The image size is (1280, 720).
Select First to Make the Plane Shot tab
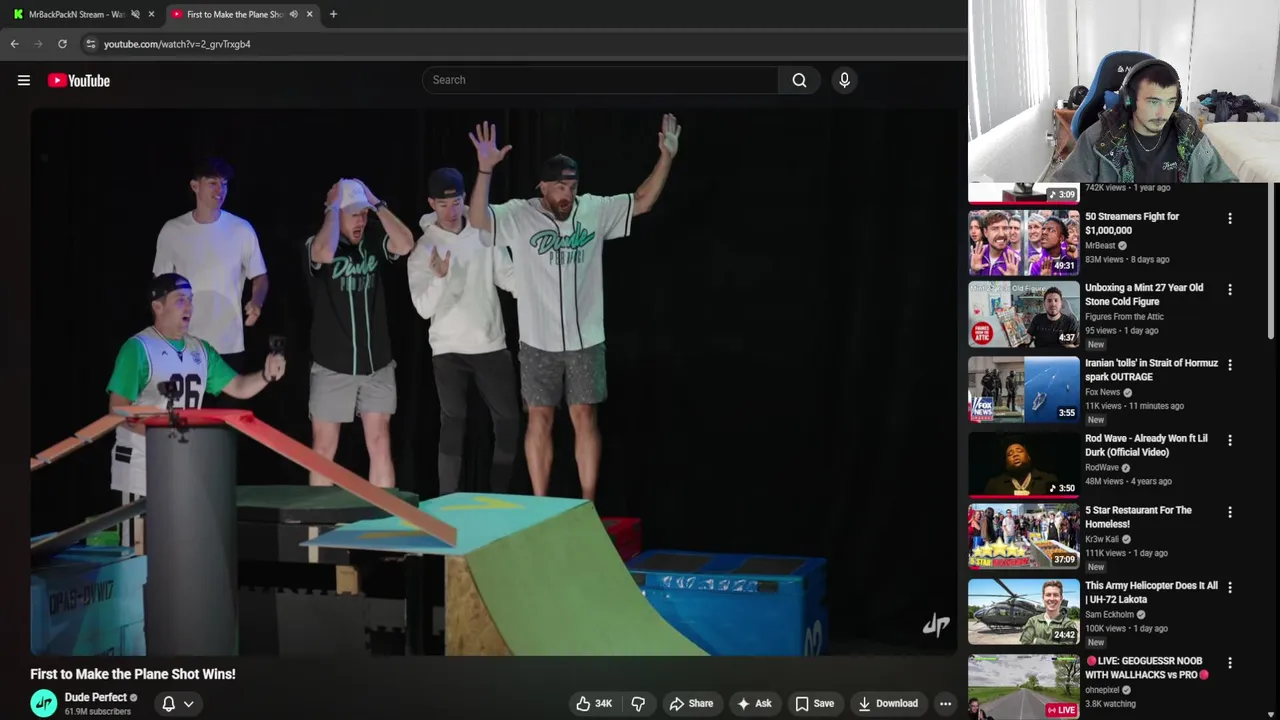tap(235, 14)
